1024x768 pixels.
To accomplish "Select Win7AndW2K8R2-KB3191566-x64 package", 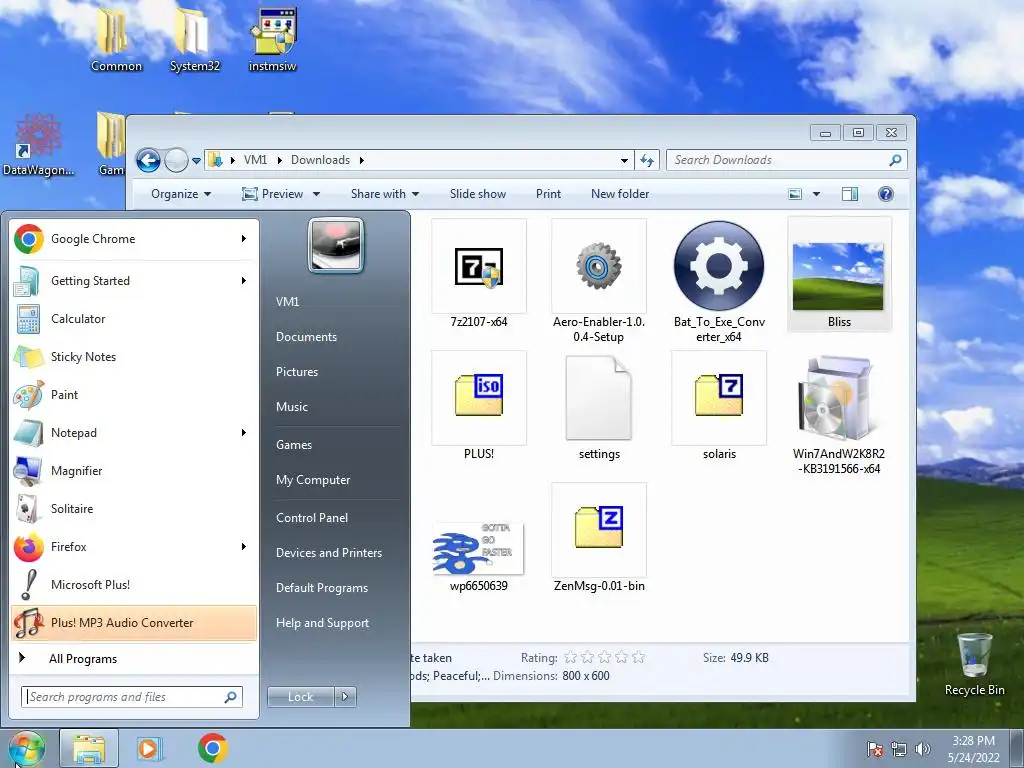I will pos(839,413).
